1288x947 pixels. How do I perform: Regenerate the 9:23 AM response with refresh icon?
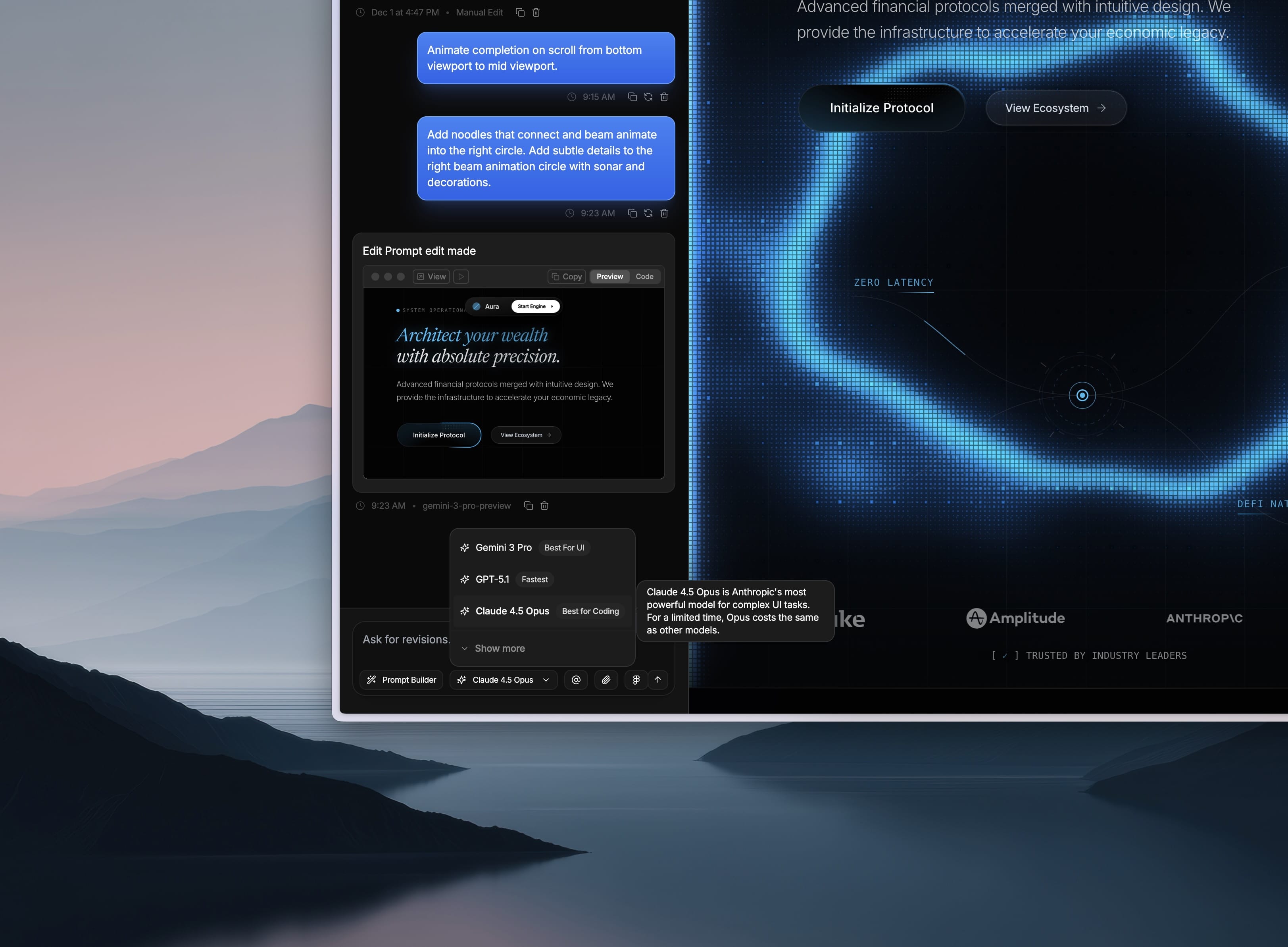[648, 213]
